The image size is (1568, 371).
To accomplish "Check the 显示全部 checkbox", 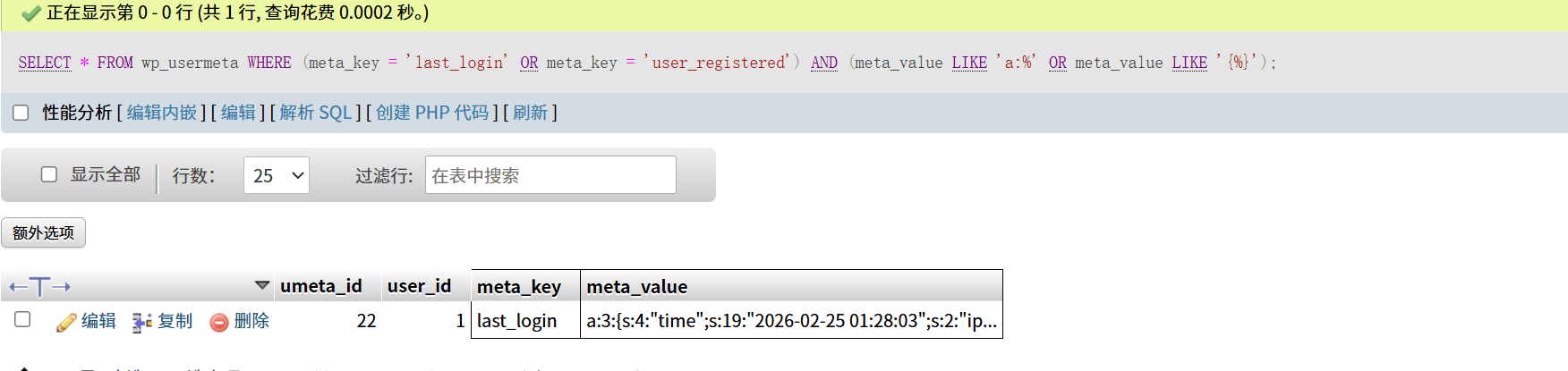I will (49, 174).
